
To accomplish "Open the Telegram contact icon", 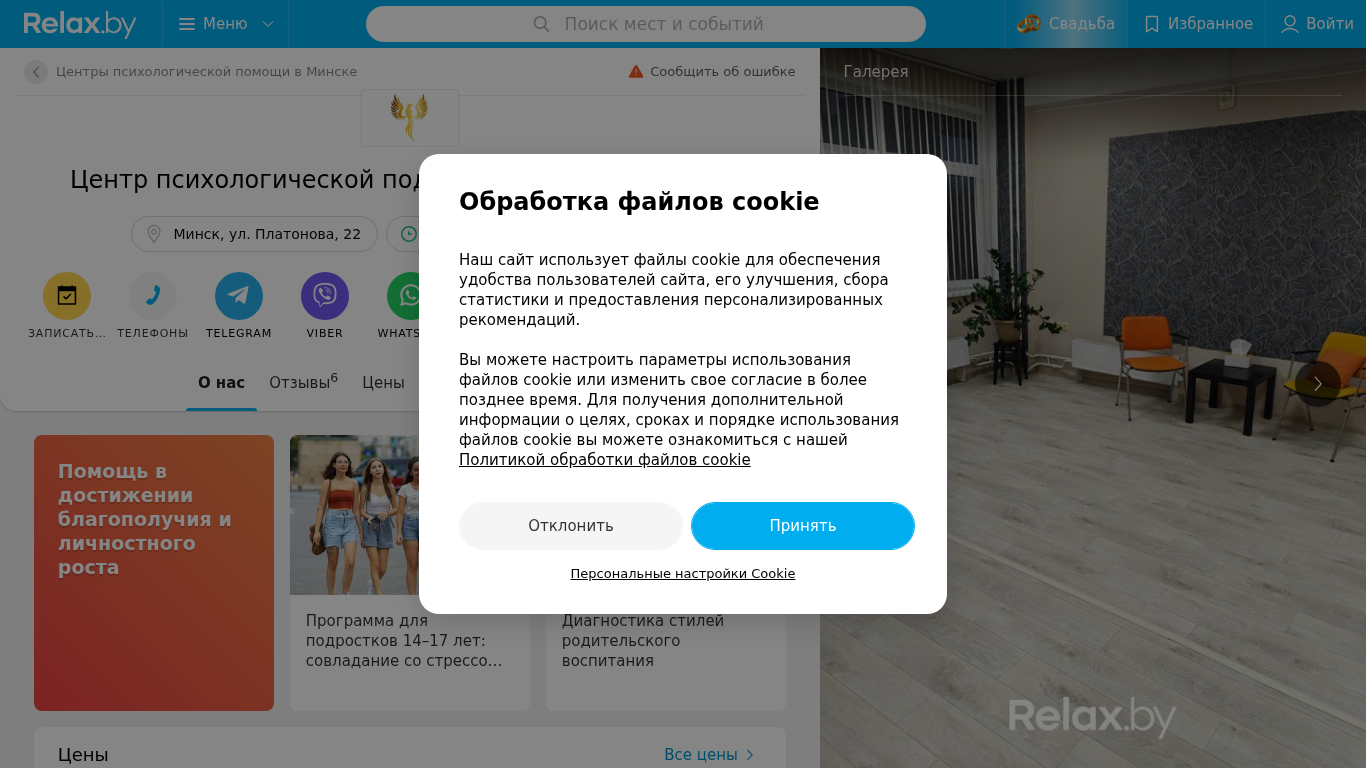I will pyautogui.click(x=239, y=296).
